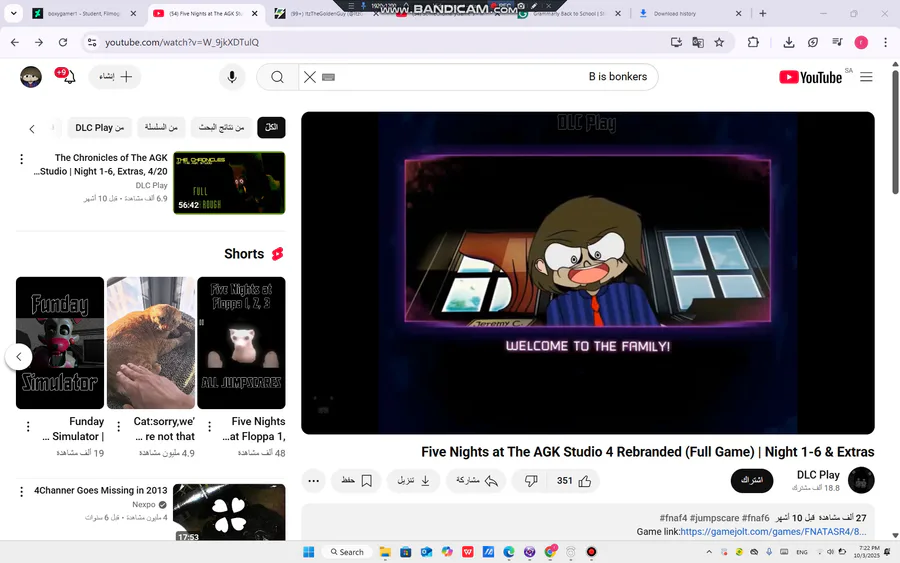Image resolution: width=900 pixels, height=563 pixels.
Task: Select the 'من DLC Play' filter chip
Action: coord(100,127)
